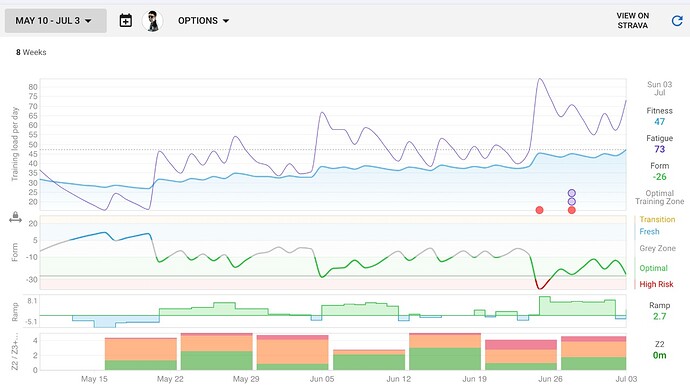Select the lower purple activity dot near Jun 28

point(572,202)
